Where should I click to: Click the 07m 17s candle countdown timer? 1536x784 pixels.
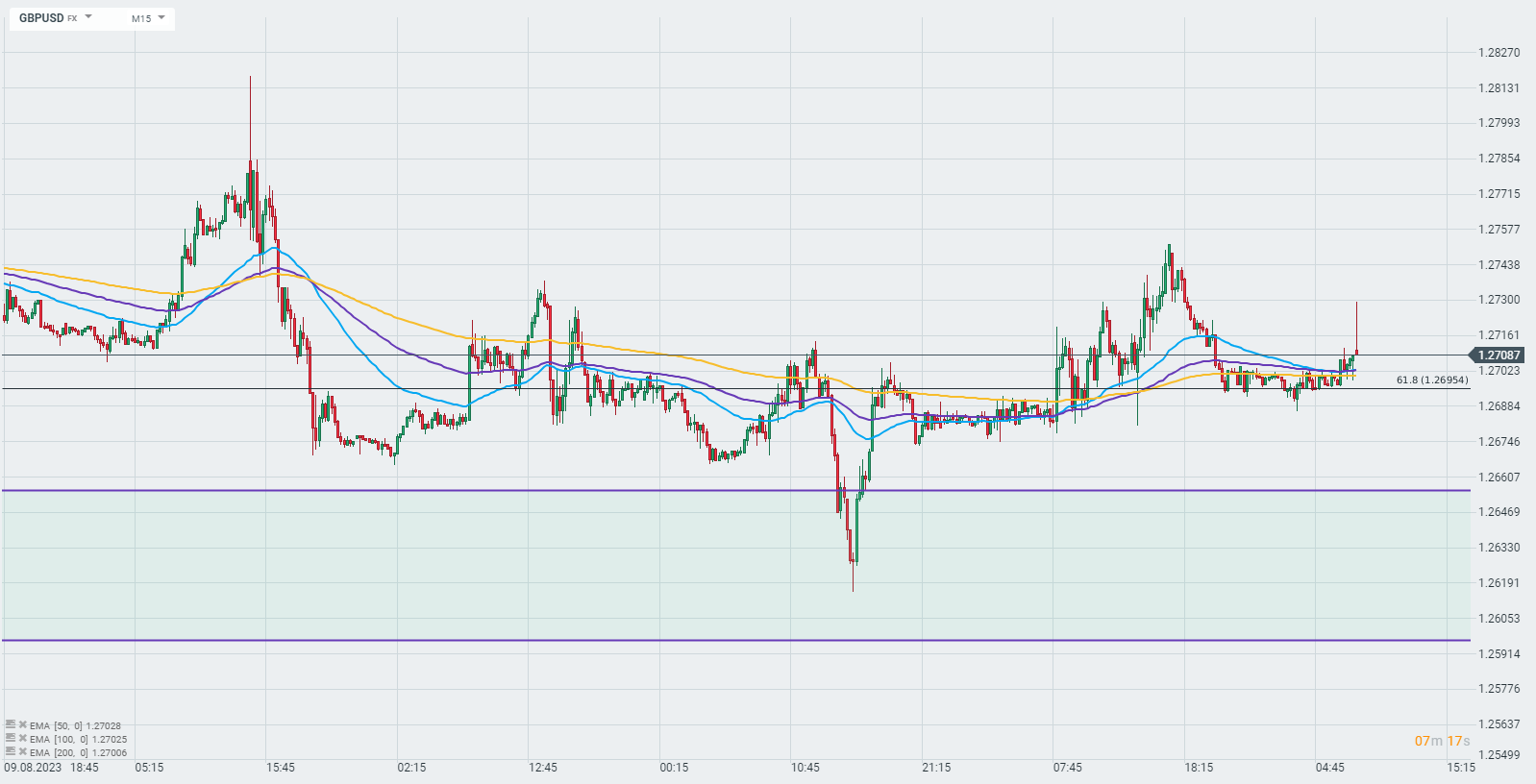click(1442, 741)
